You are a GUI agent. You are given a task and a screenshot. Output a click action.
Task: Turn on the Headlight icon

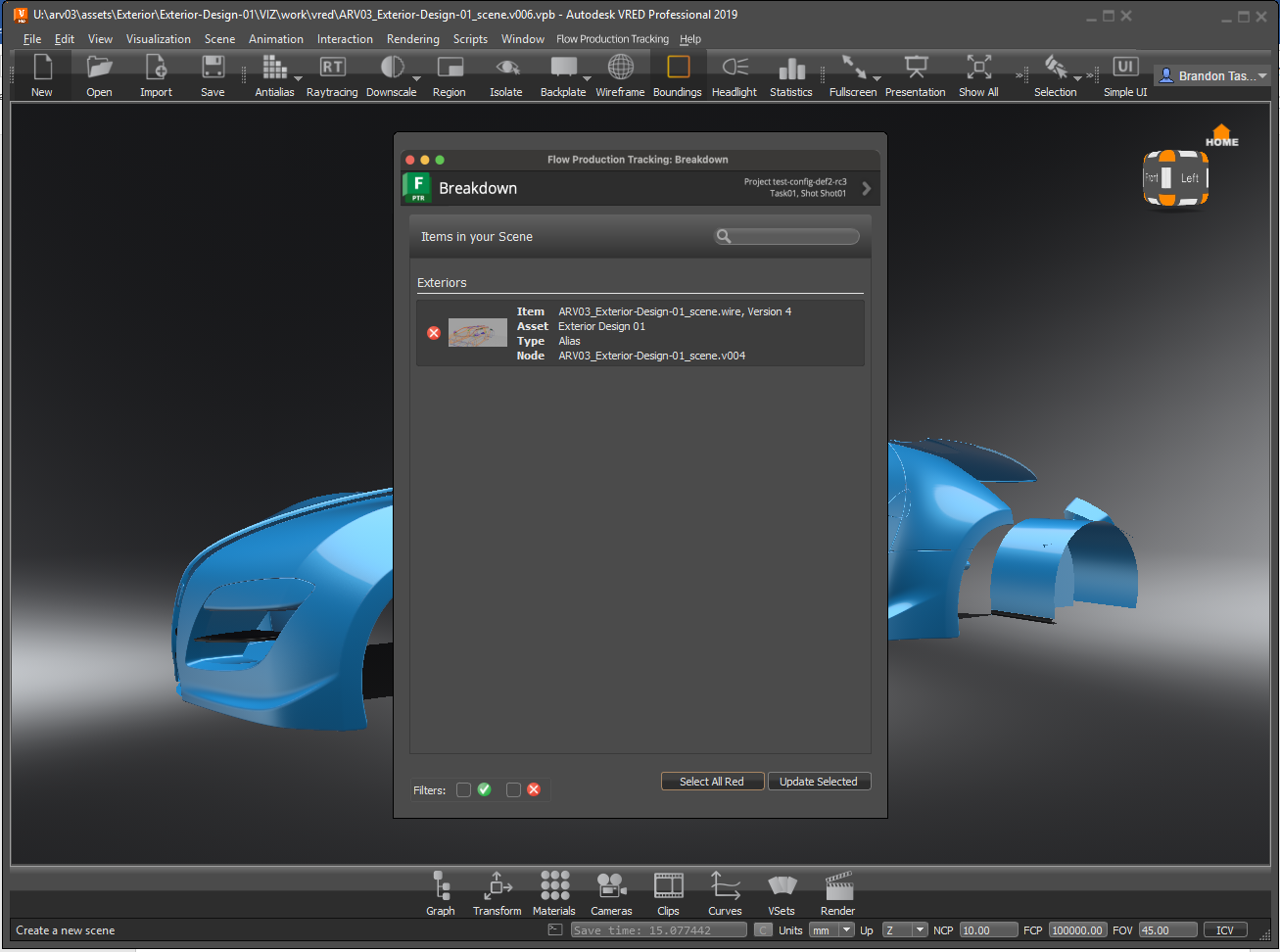pos(735,68)
